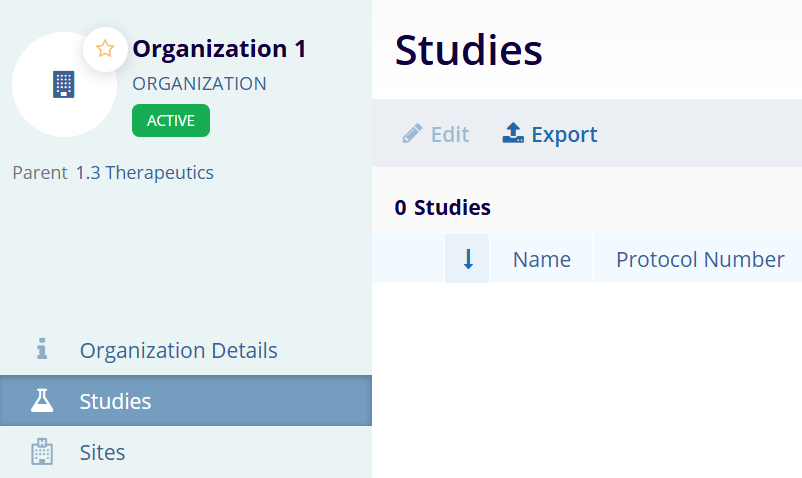Click the Organization 1 title text
This screenshot has width=802, height=478.
(219, 48)
